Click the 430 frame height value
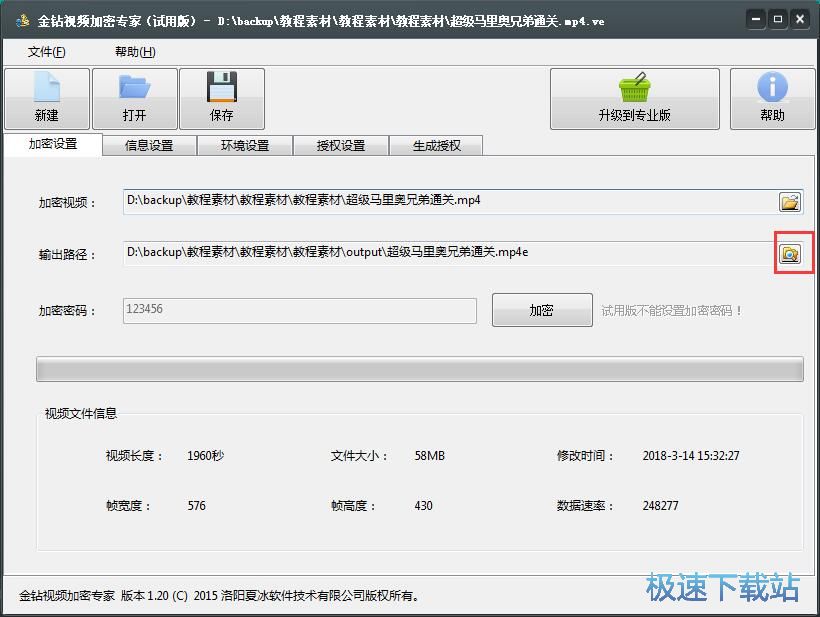The width and height of the screenshot is (820, 617). click(x=424, y=506)
